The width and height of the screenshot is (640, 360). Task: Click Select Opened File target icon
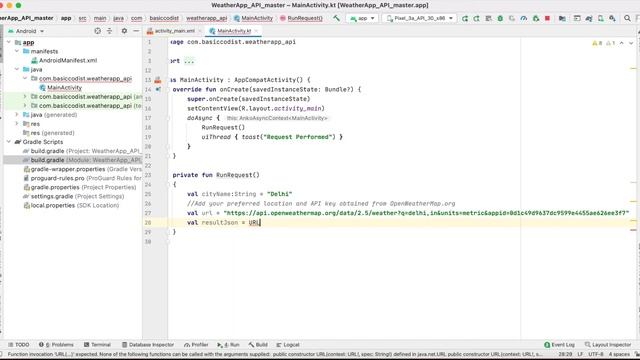97,31
